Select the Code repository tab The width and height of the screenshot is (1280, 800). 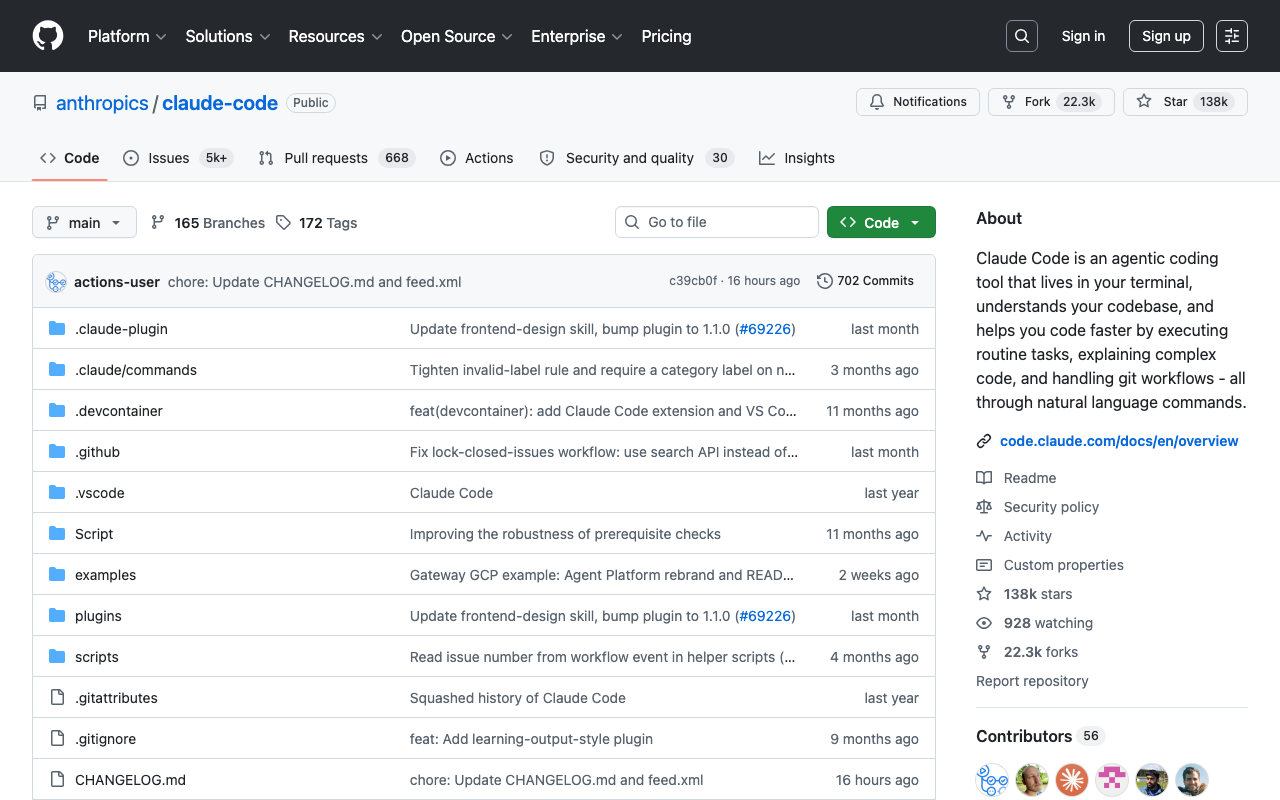(x=70, y=158)
